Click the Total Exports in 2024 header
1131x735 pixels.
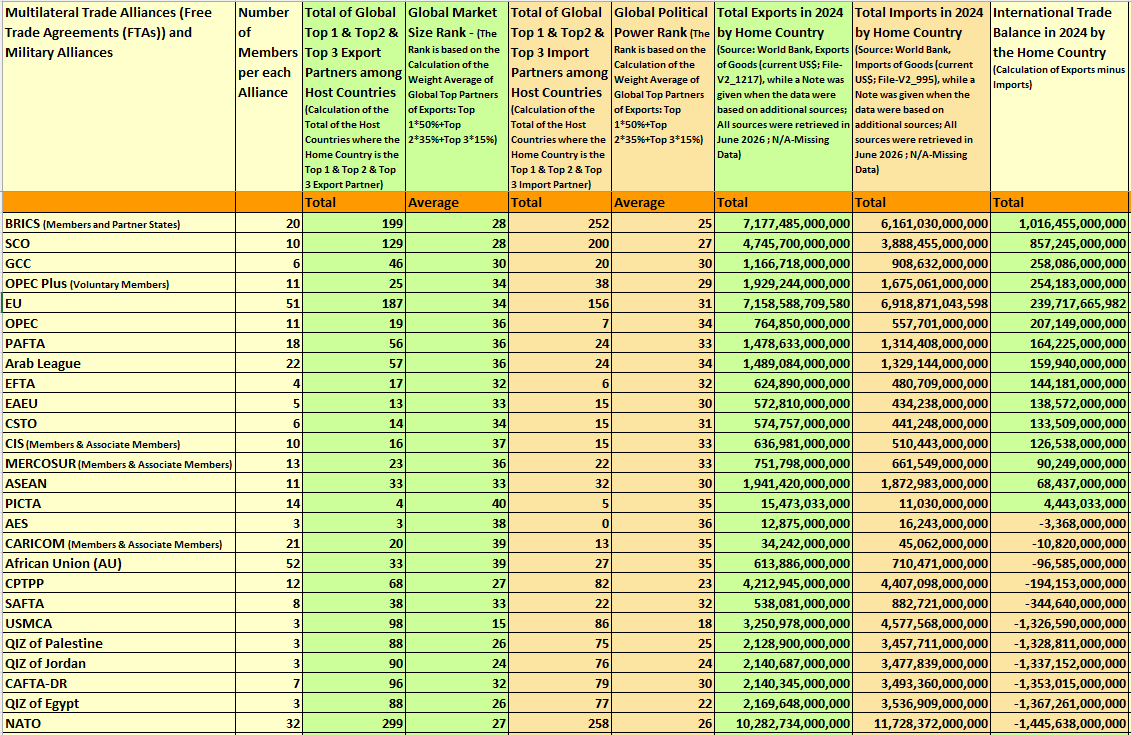(x=783, y=97)
